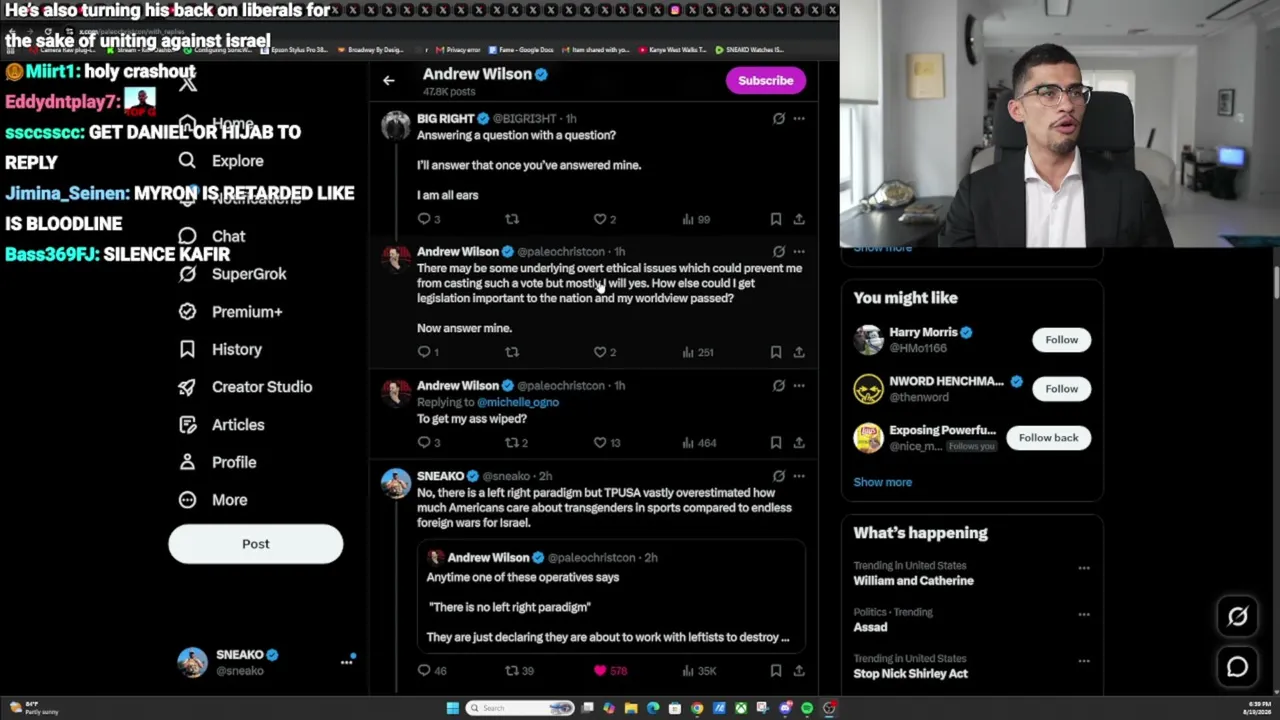Expand the More menu in the sidebar

click(213, 500)
